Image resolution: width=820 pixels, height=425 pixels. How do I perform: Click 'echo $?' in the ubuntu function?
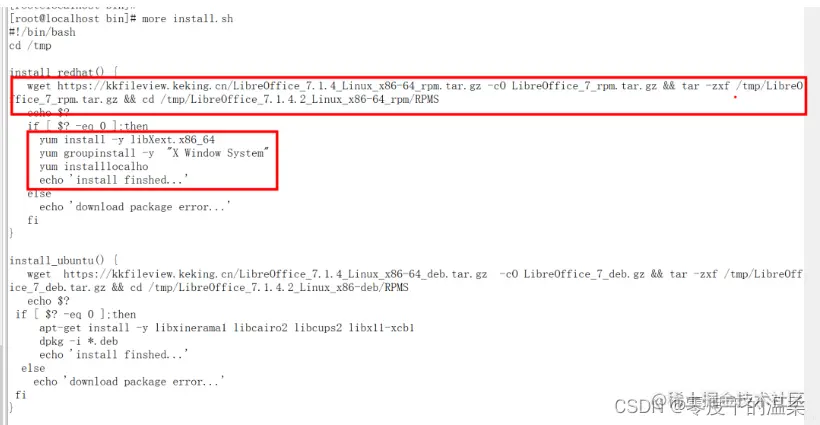[x=48, y=301]
